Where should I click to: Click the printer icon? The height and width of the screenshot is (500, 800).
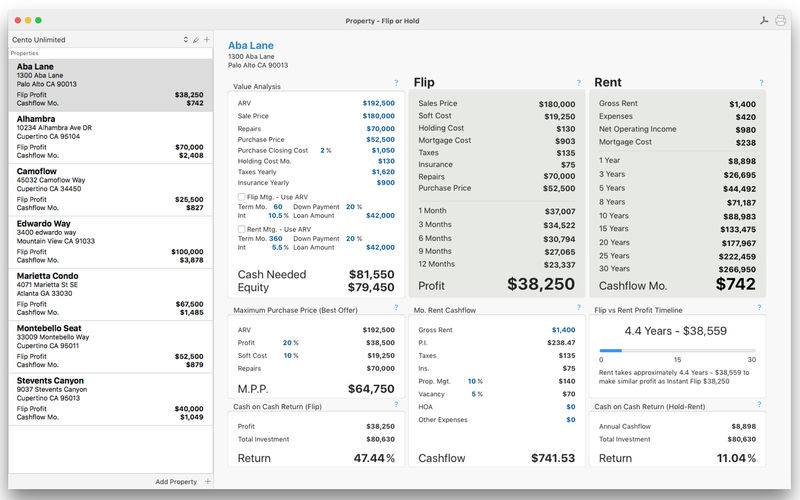click(780, 21)
